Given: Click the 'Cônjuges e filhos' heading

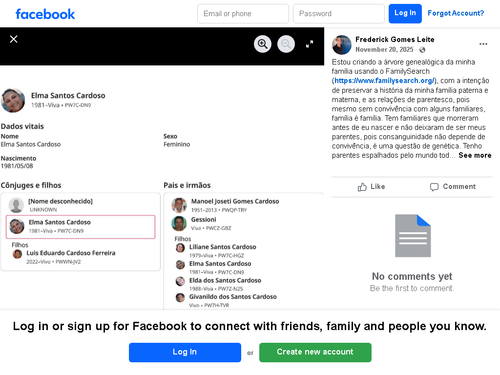Looking at the screenshot, I should click(31, 185).
